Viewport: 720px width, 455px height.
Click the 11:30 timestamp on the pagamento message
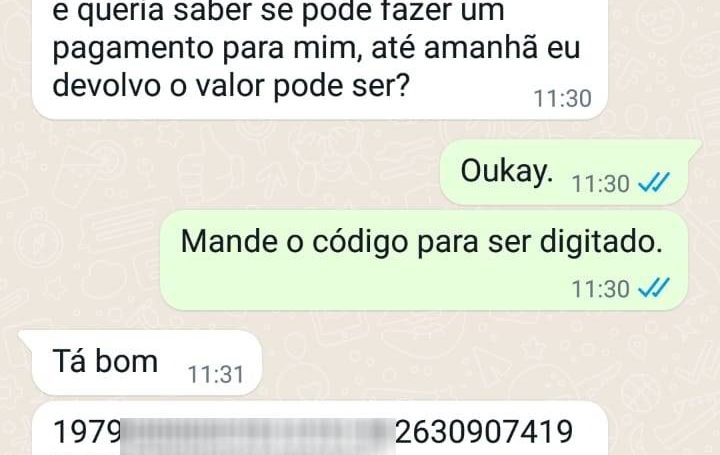(x=562, y=98)
